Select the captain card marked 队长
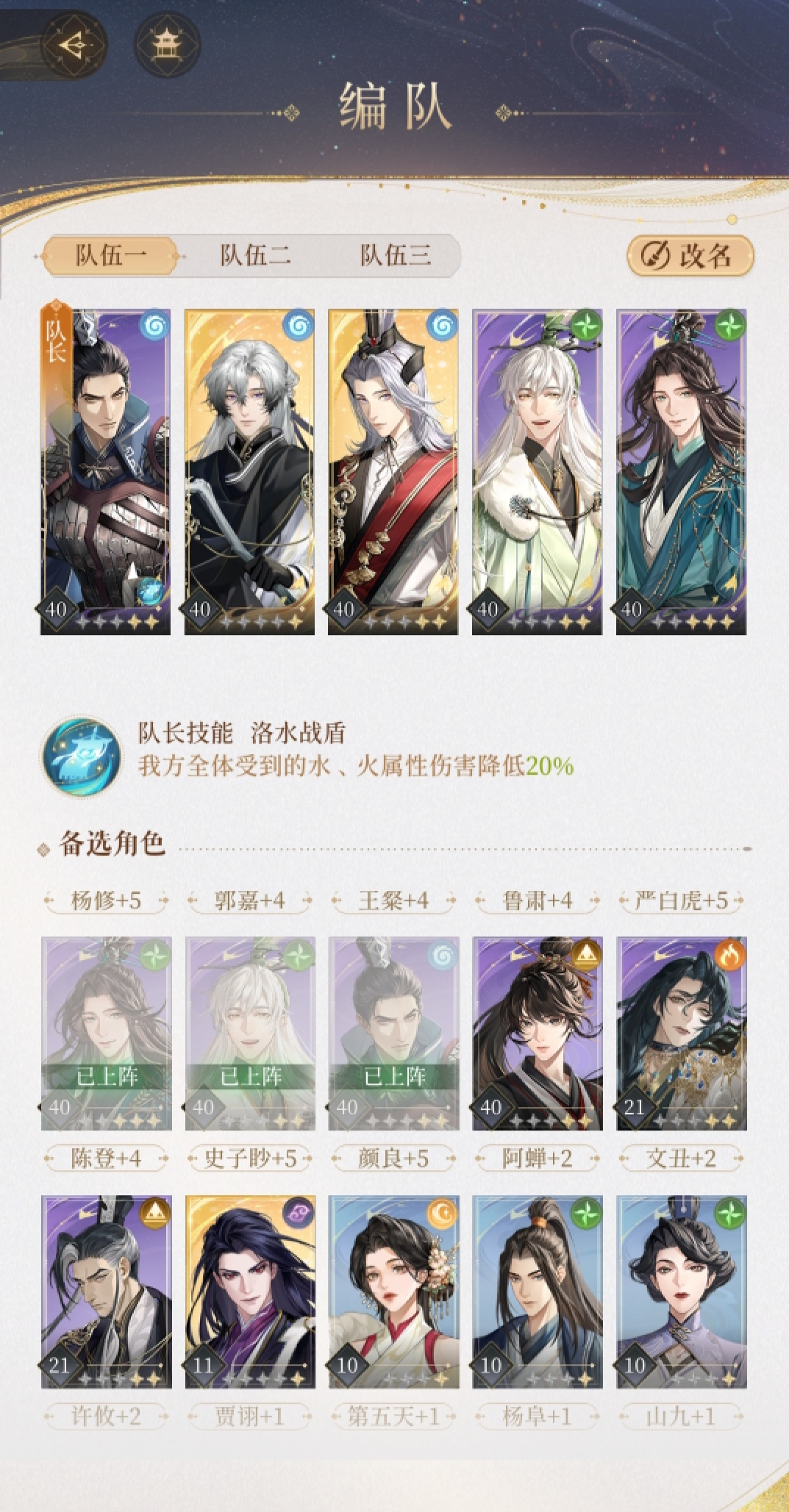This screenshot has width=789, height=1512. coord(105,471)
